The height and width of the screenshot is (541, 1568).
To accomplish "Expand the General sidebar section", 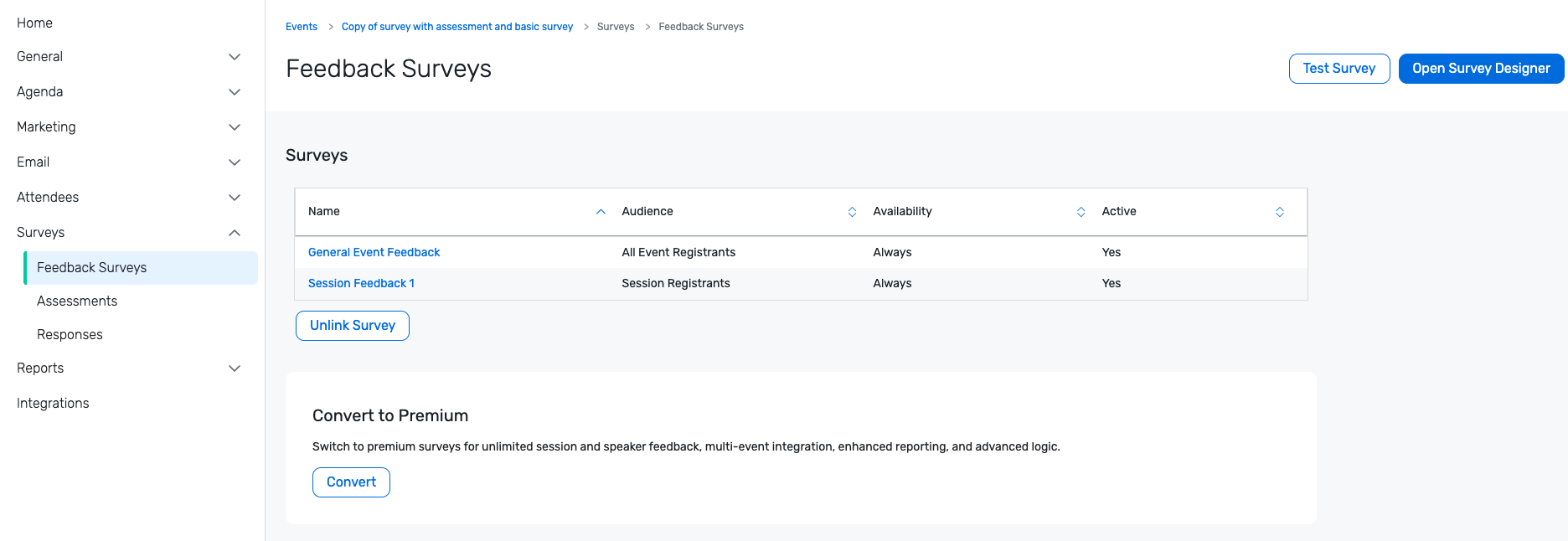I will (235, 57).
